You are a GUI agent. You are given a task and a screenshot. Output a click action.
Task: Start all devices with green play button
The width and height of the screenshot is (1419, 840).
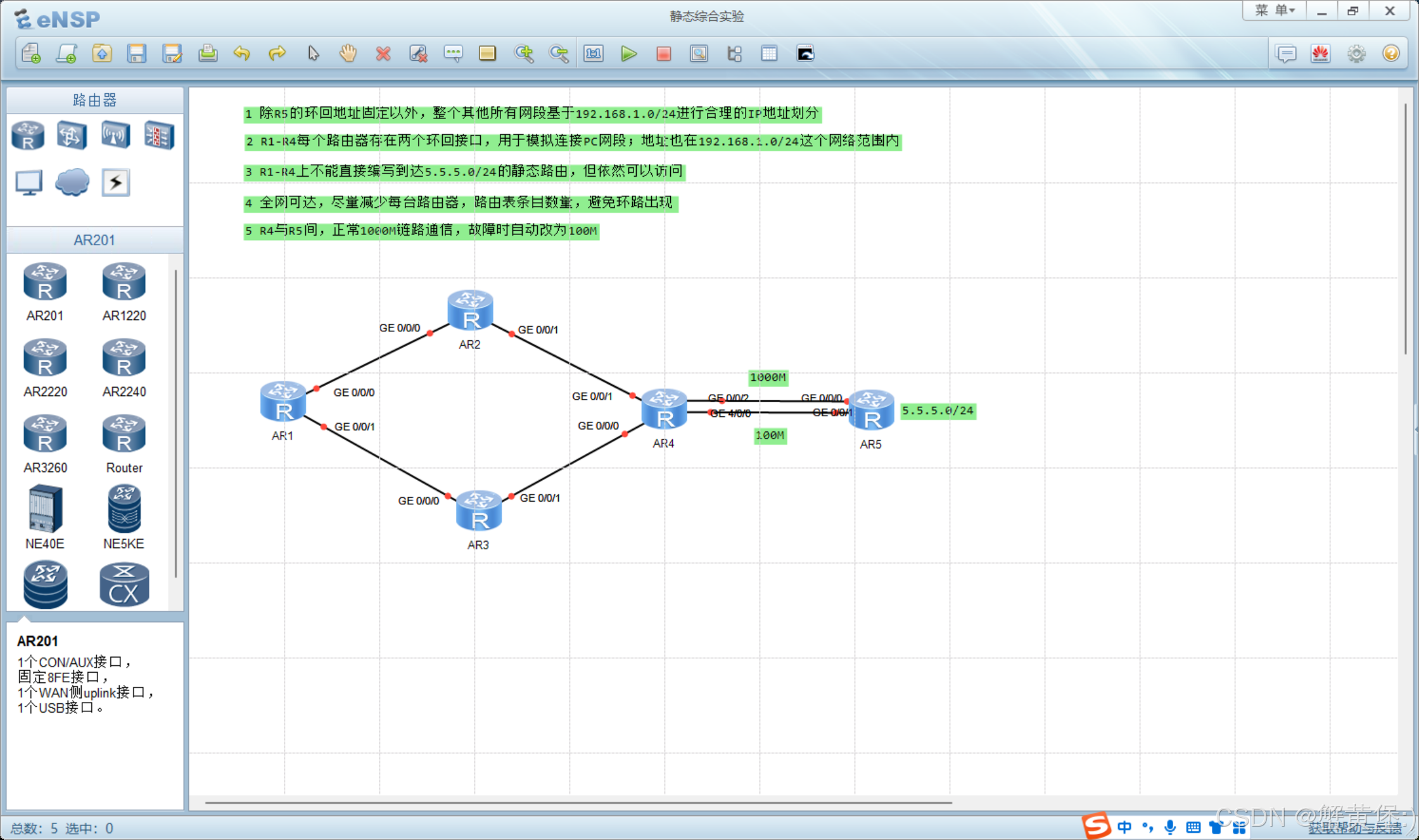(628, 53)
